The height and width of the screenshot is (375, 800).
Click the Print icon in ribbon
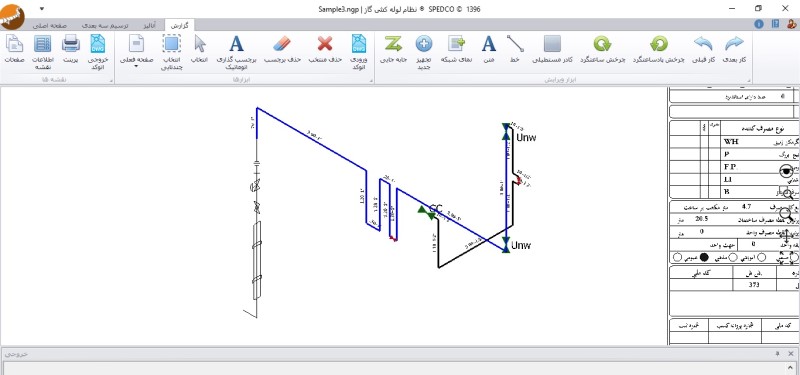click(71, 44)
